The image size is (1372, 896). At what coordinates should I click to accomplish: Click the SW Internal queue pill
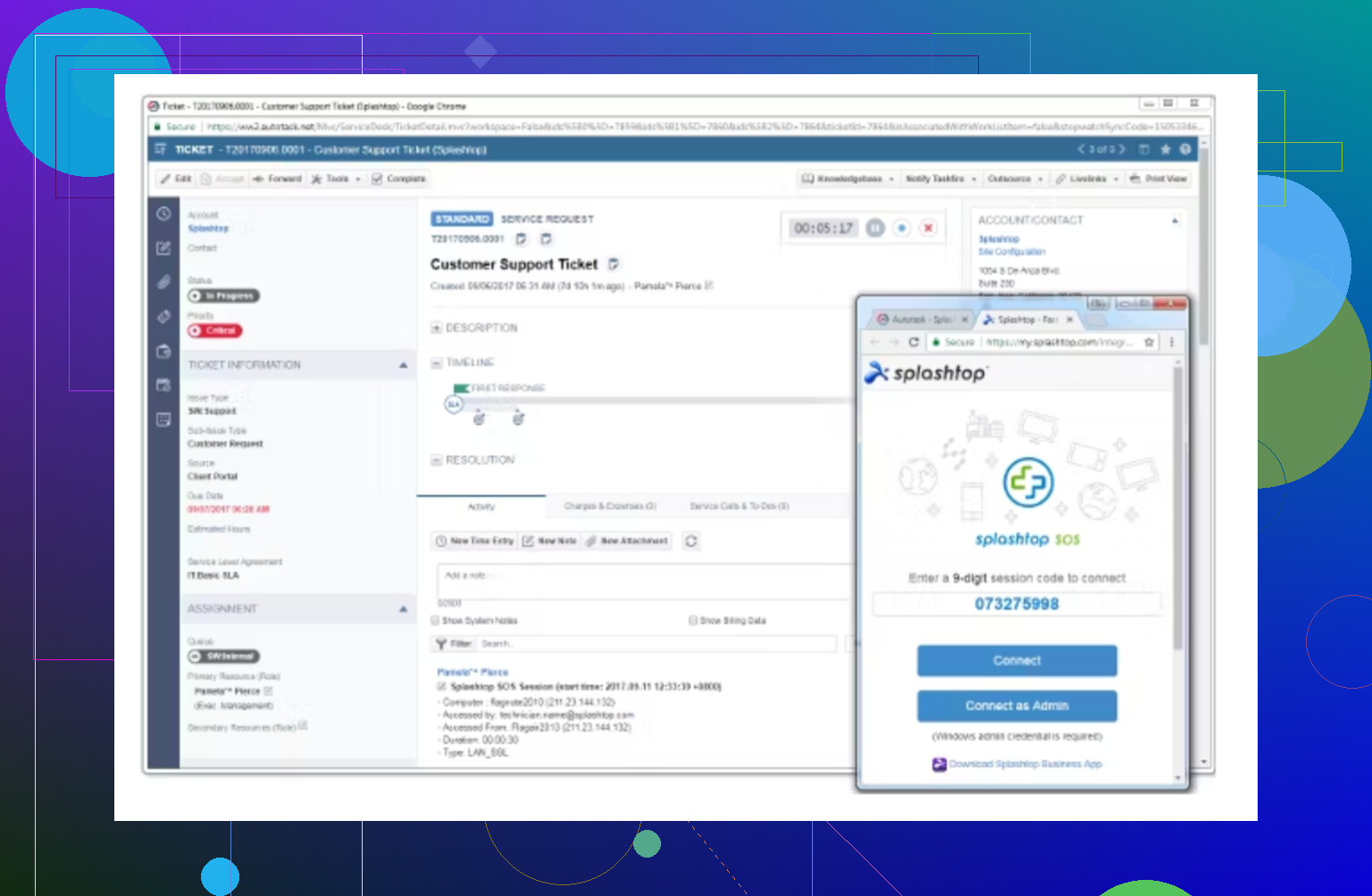[223, 656]
